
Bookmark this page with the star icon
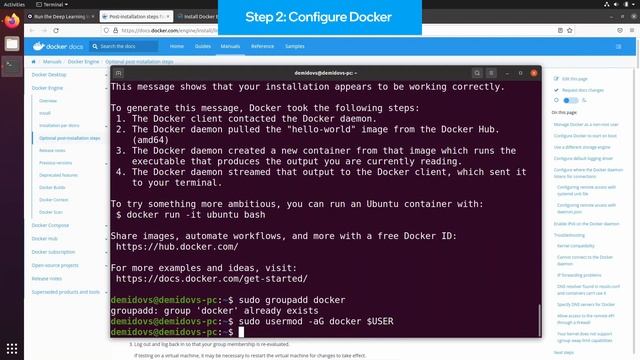tap(570, 30)
